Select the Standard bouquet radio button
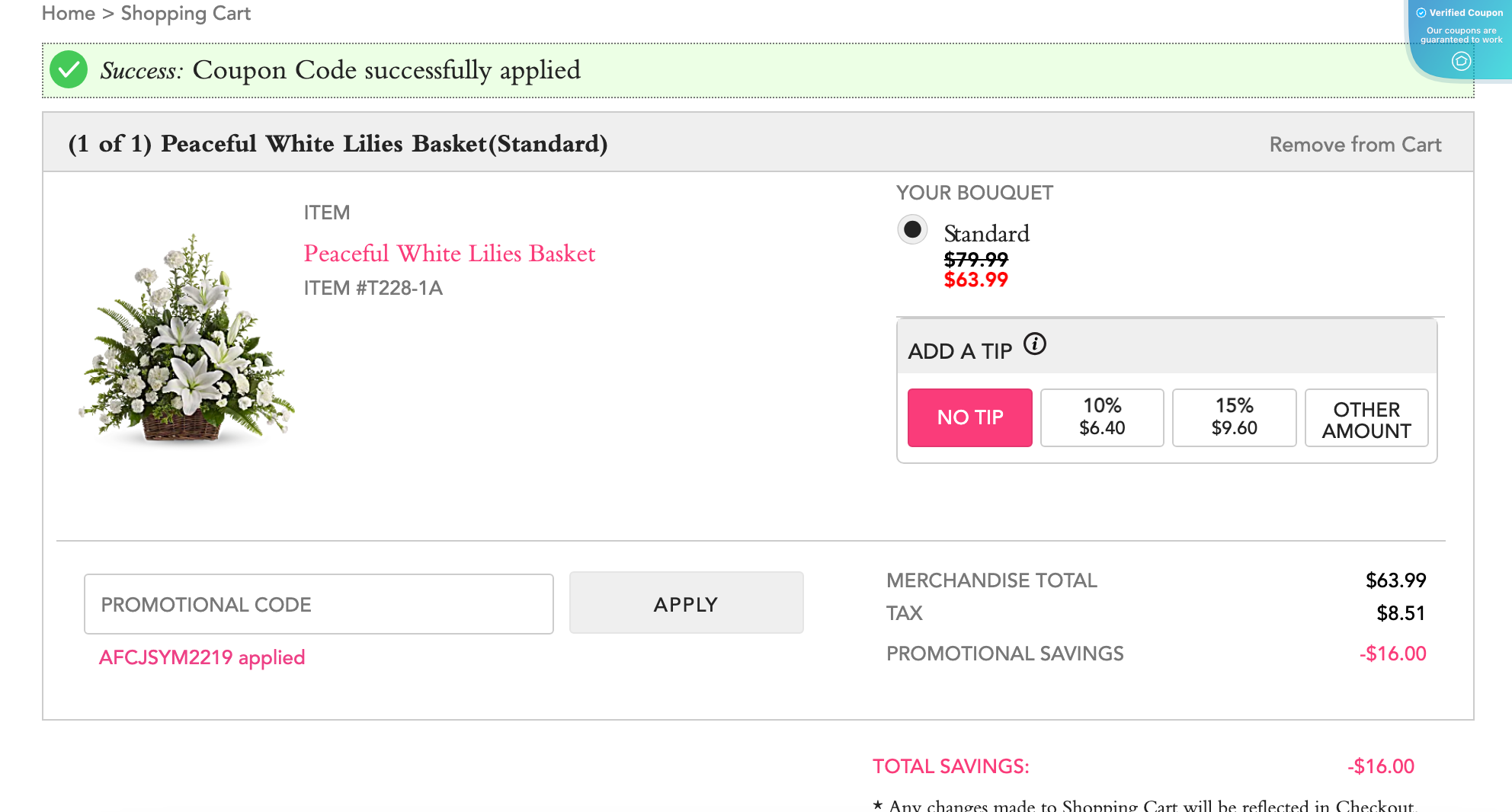Viewport: 1512px width, 812px height. (912, 229)
